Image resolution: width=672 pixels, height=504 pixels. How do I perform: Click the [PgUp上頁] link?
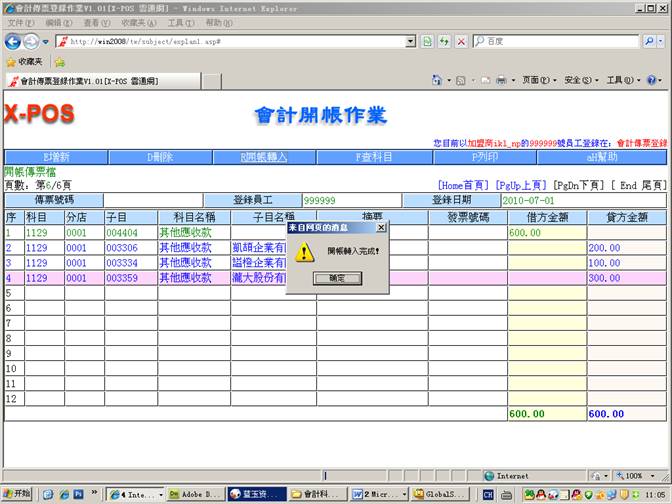coord(520,185)
